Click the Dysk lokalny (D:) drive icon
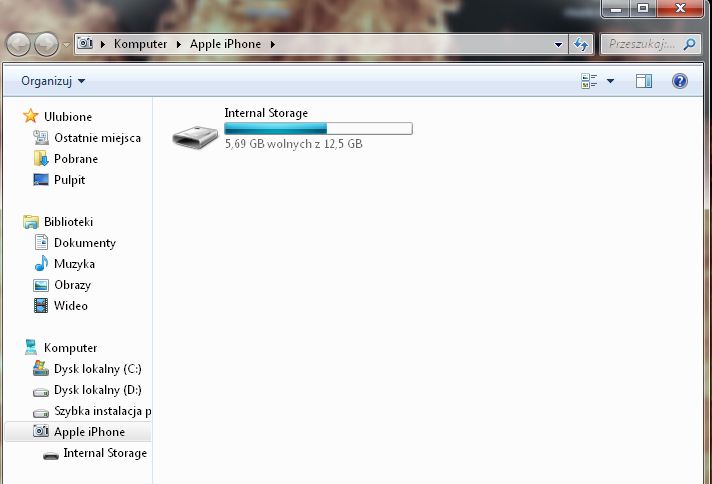Viewport: 712px width, 484px height. pyautogui.click(x=41, y=391)
